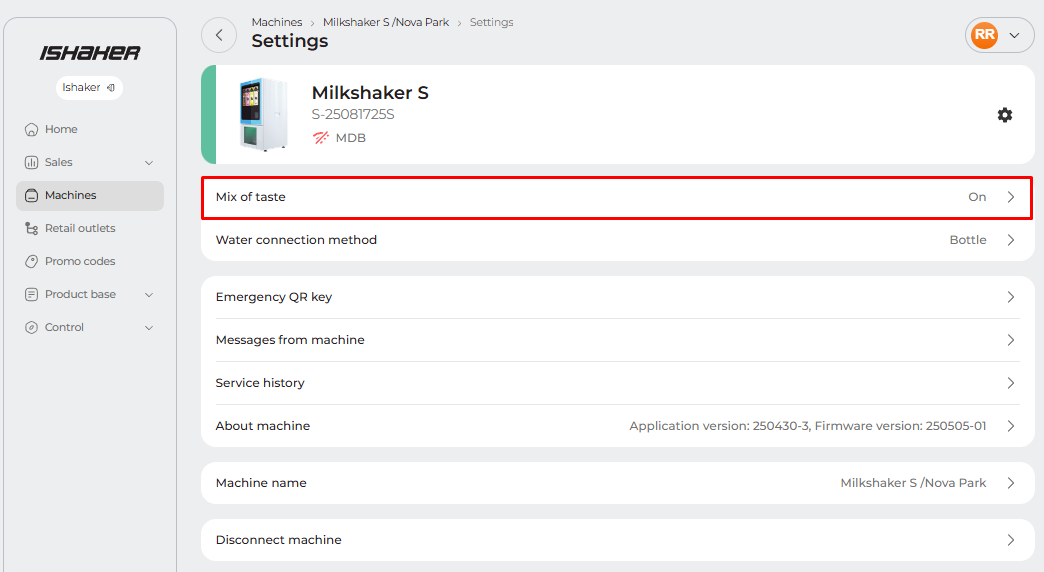The height and width of the screenshot is (572, 1044).
Task: Open Water connection method setting
Action: (617, 240)
